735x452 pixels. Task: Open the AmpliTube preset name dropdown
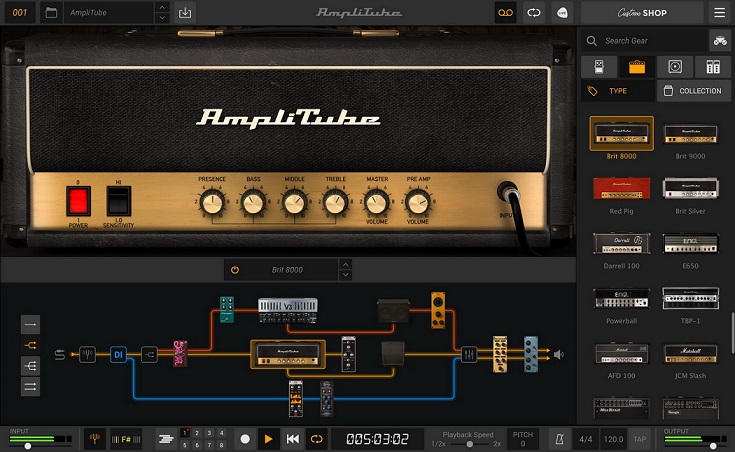[109, 13]
